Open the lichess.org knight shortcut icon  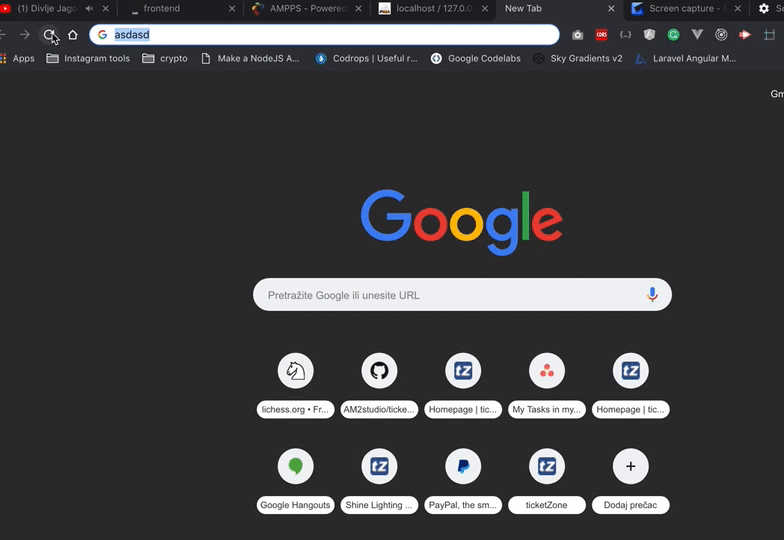[x=296, y=370]
